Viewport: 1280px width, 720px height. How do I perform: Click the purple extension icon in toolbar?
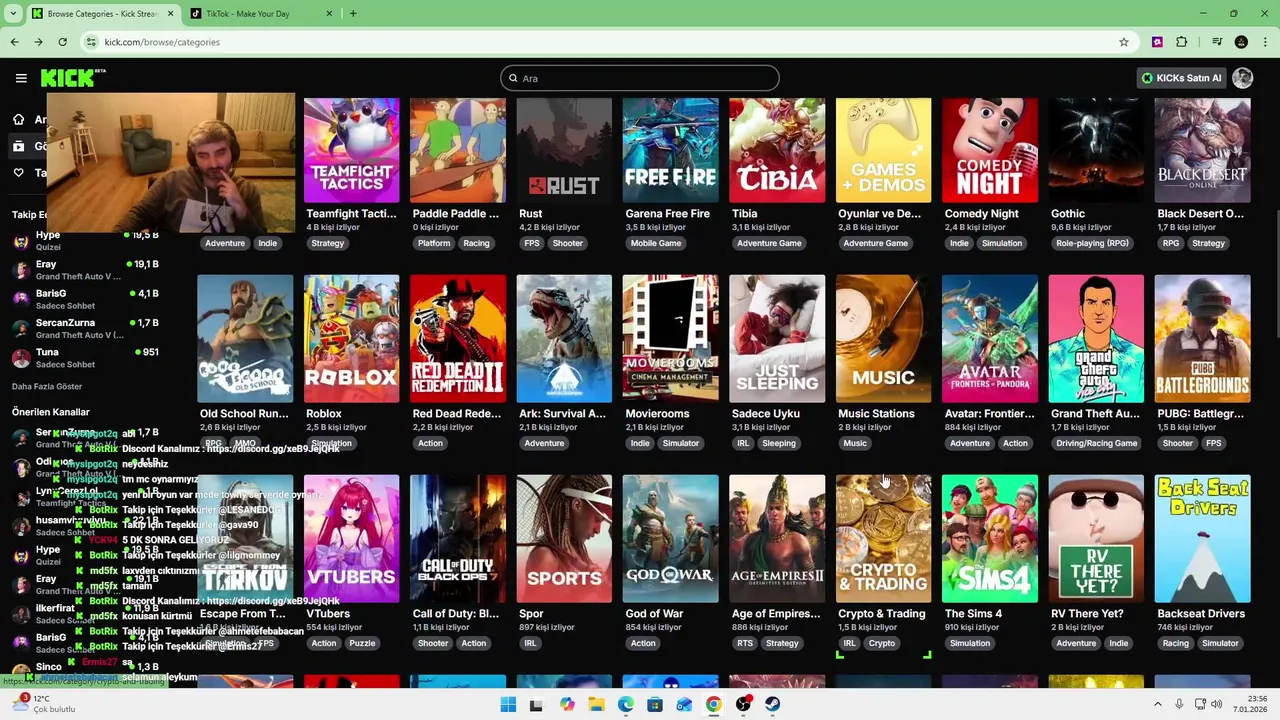pyautogui.click(x=1157, y=42)
